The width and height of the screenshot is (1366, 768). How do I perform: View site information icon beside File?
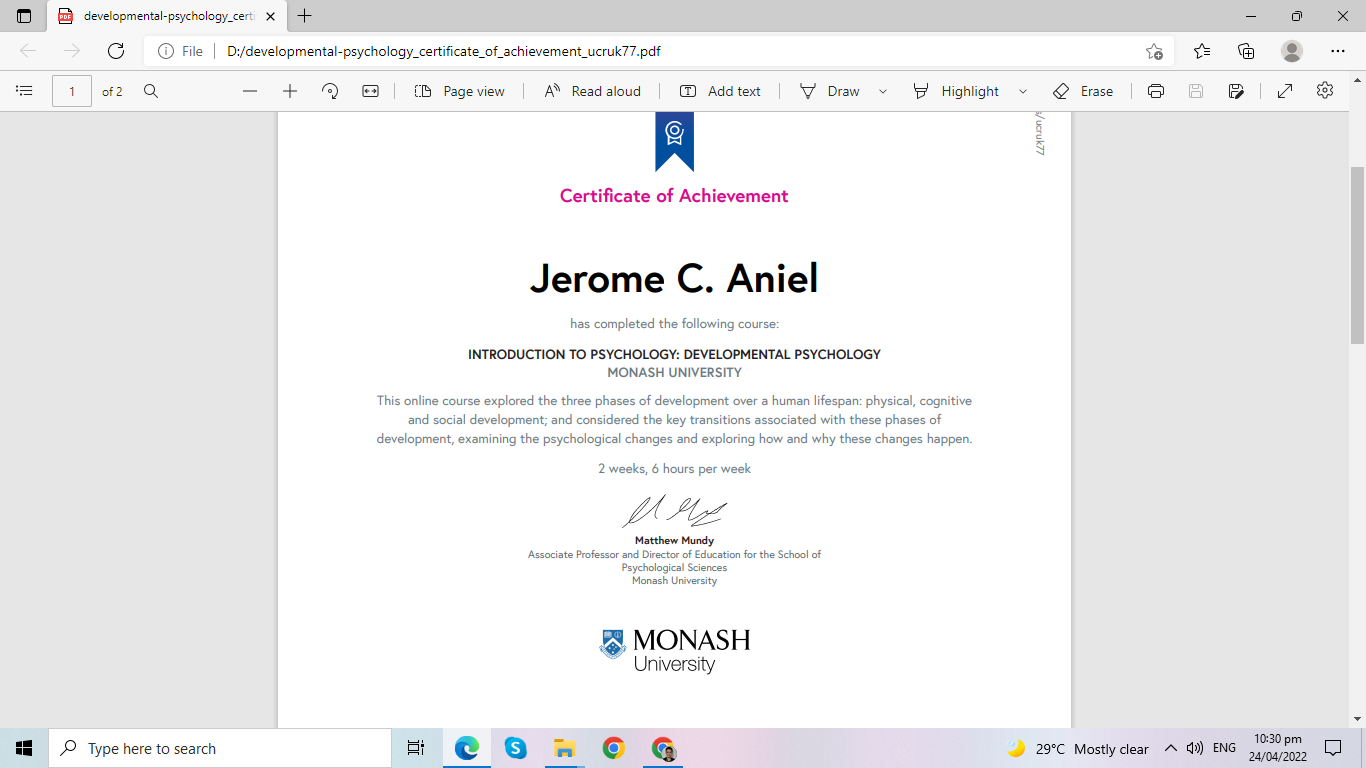point(166,51)
